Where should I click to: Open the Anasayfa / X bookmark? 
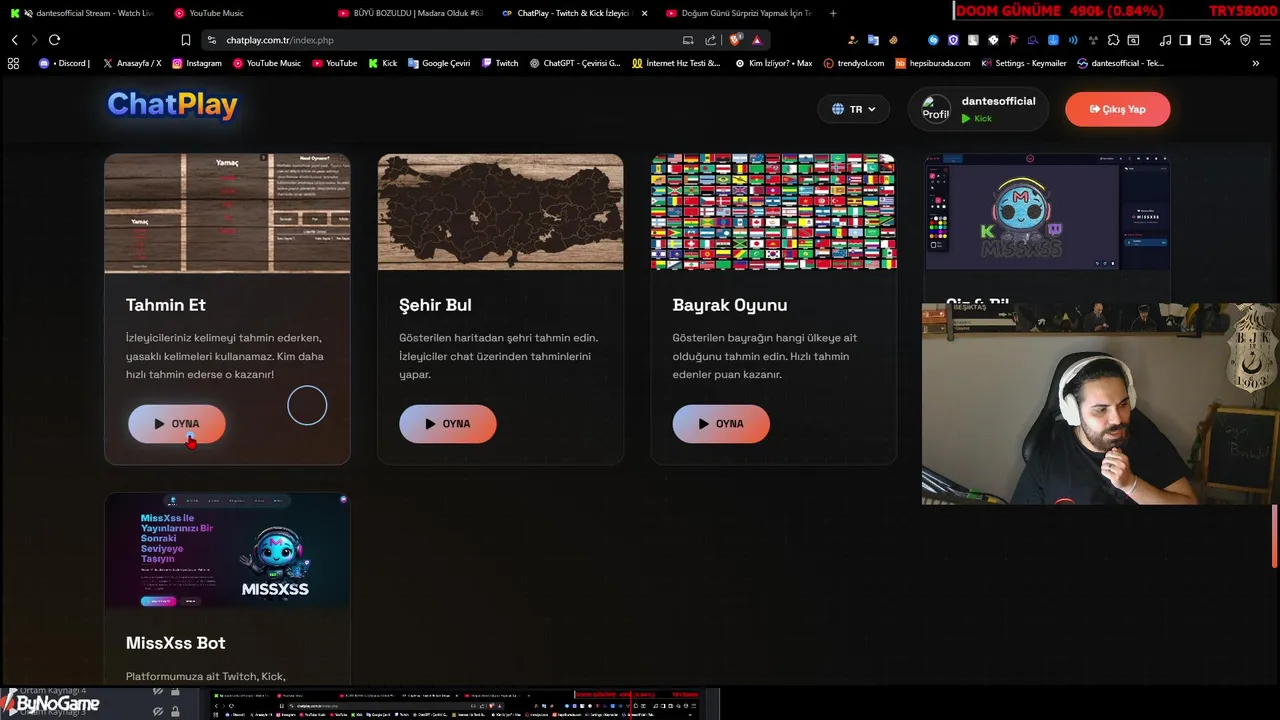coord(132,63)
